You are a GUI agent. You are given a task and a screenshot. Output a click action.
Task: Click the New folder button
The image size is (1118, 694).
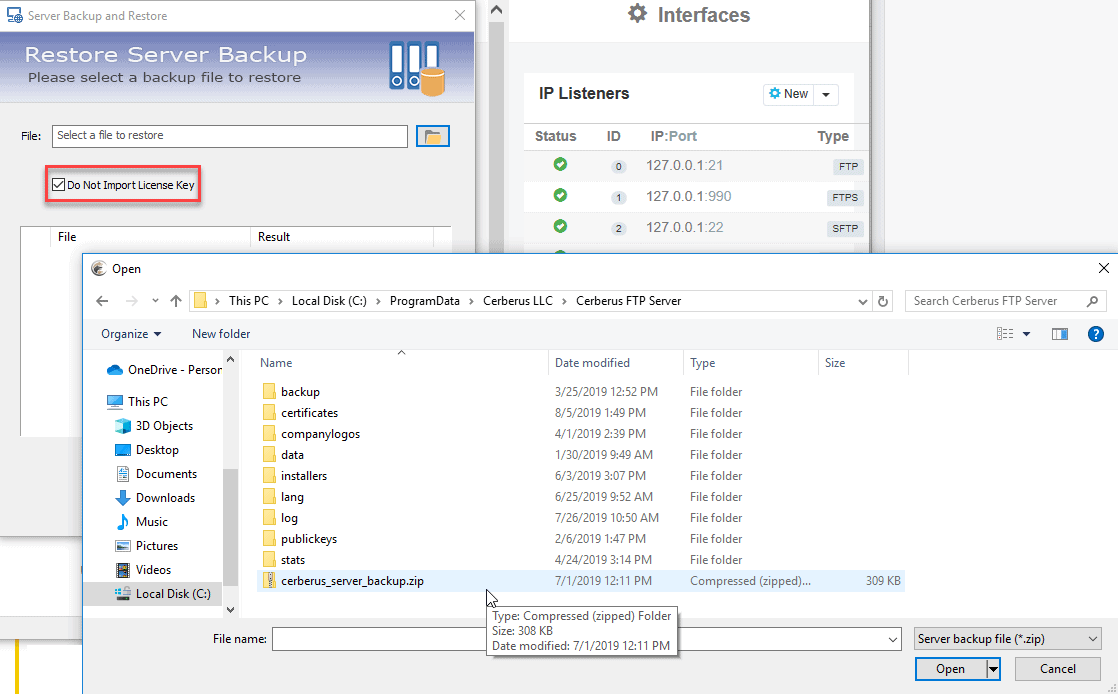pyautogui.click(x=221, y=334)
